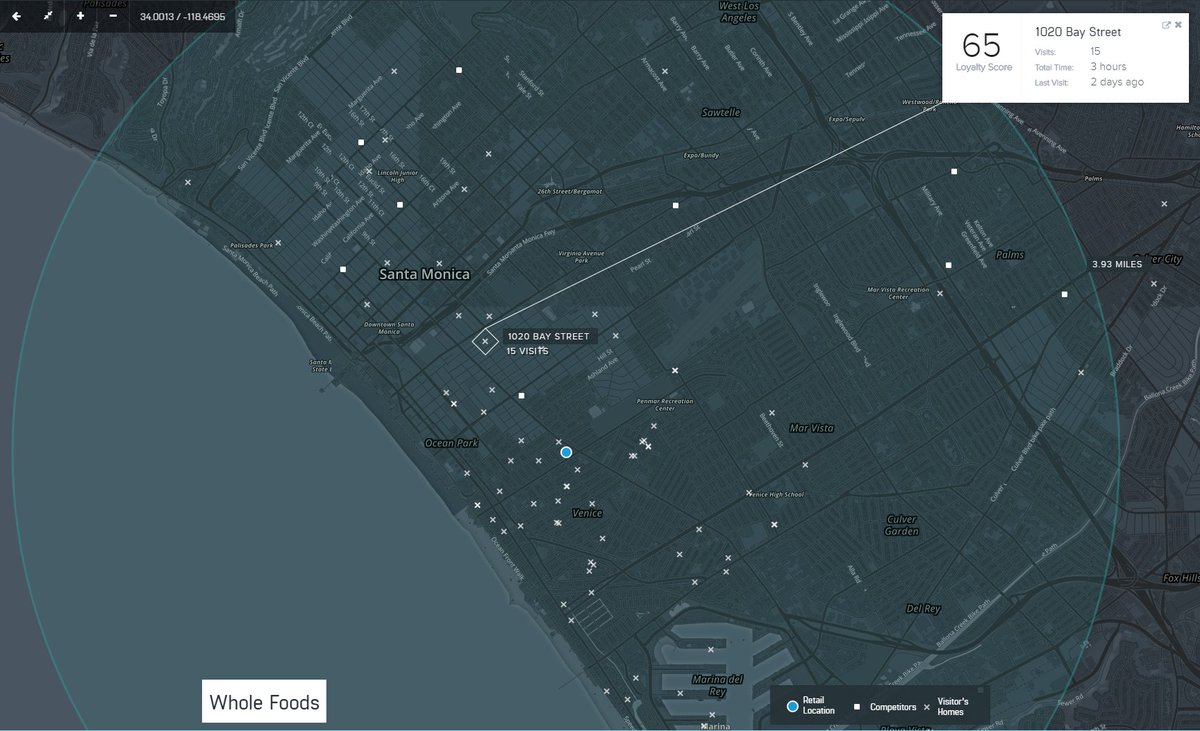Open 1020 Bay Street details in new window

tap(1167, 25)
